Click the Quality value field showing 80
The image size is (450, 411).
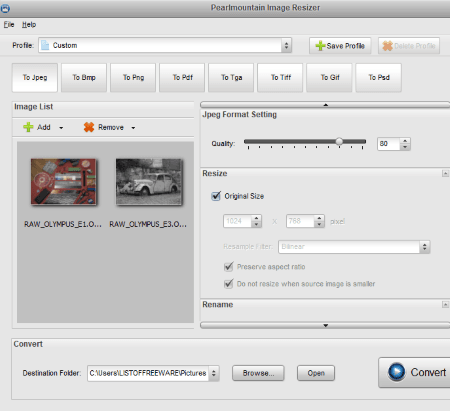click(389, 144)
